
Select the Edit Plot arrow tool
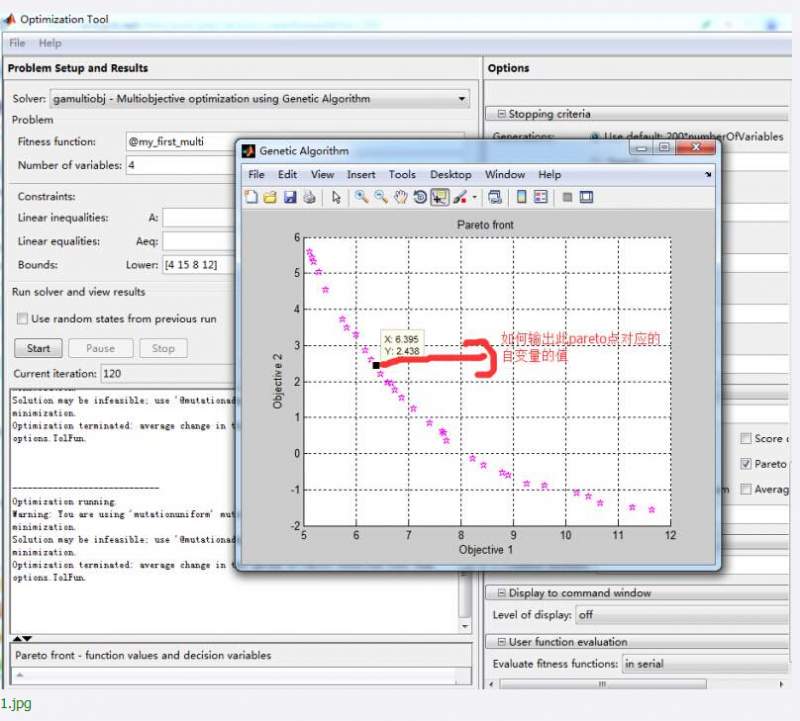(336, 197)
